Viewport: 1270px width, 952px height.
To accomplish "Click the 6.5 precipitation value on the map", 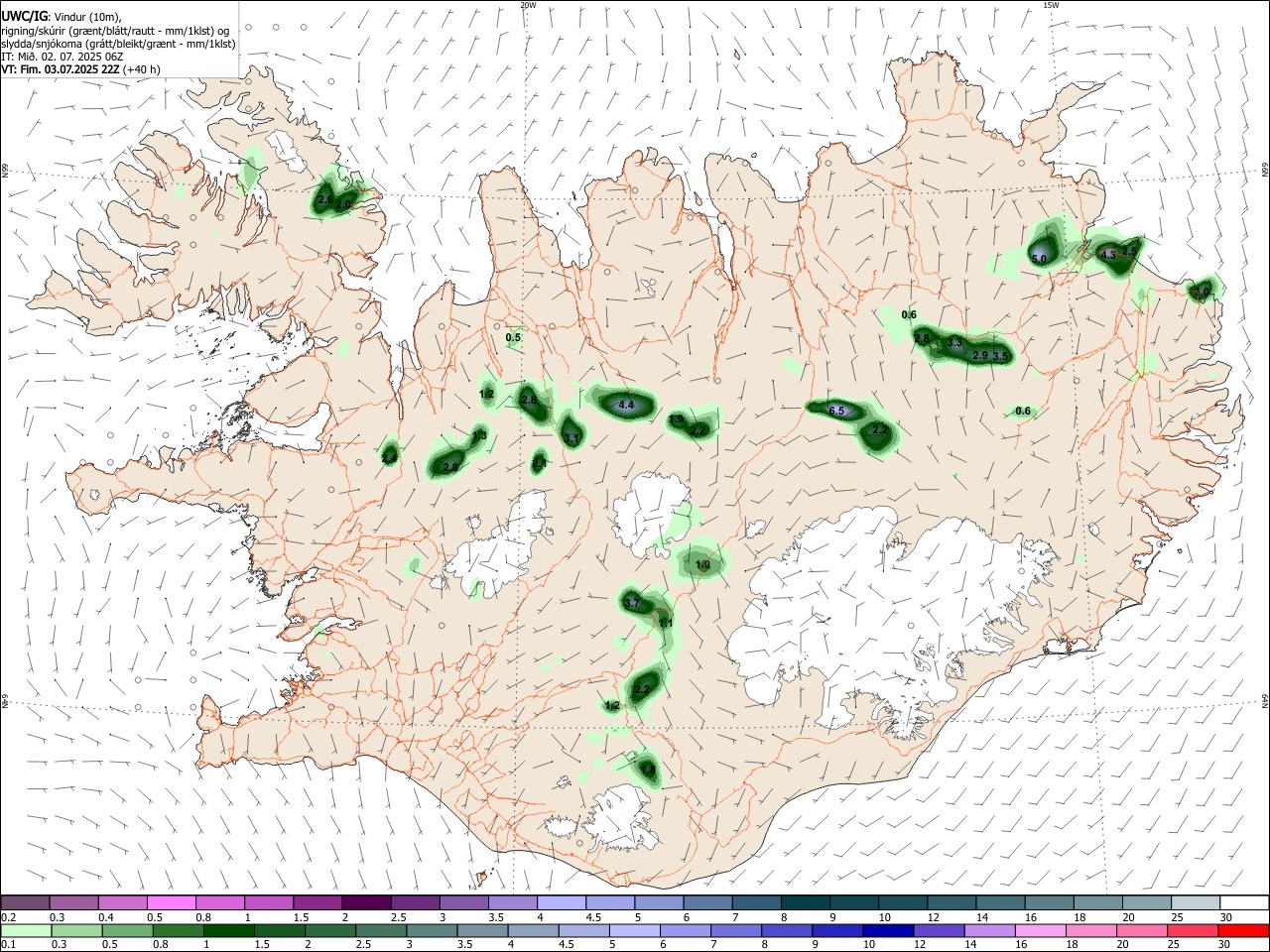I will click(x=836, y=411).
